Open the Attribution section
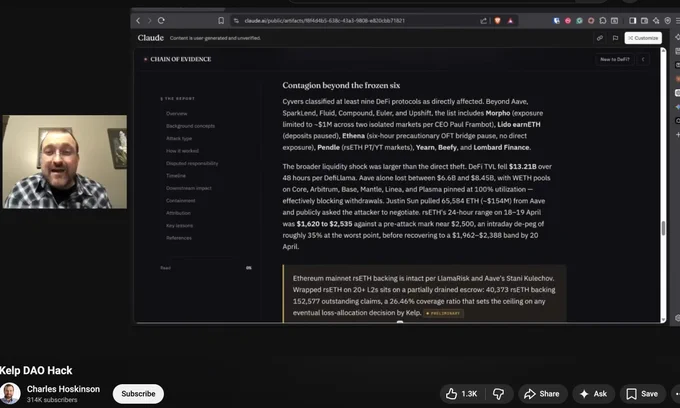The image size is (680, 408). (178, 213)
